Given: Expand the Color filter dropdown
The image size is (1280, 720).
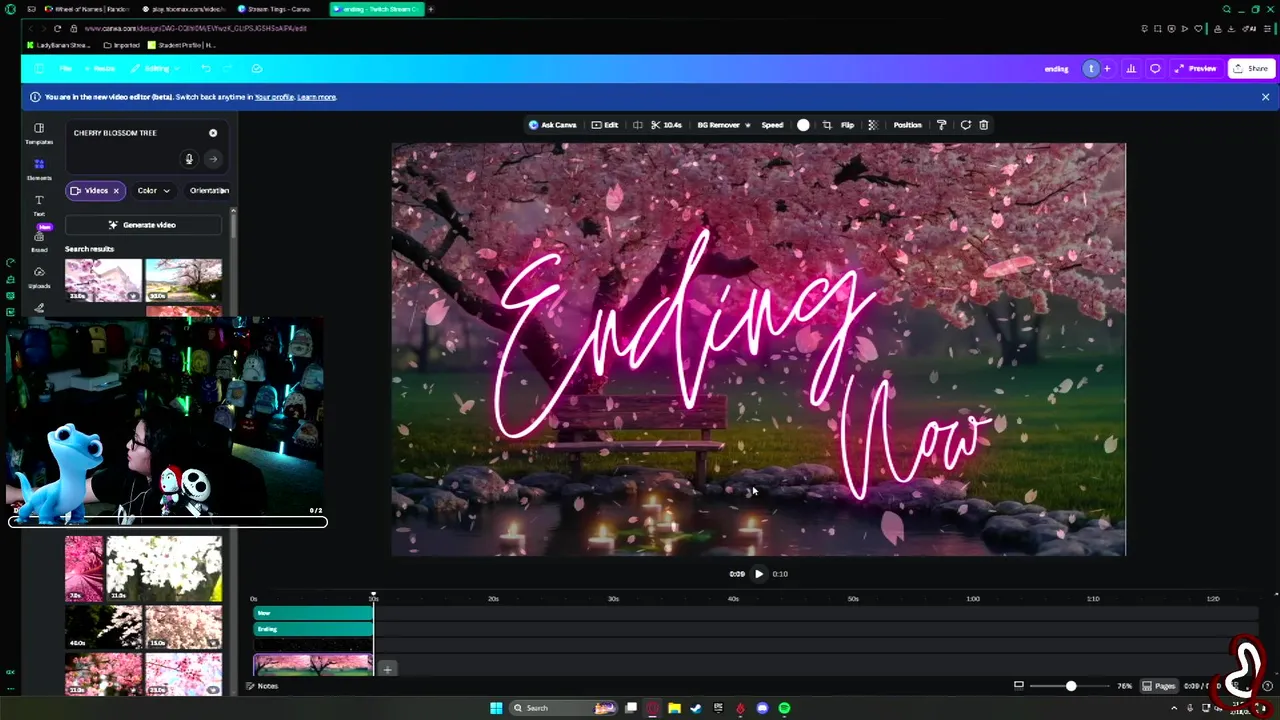Looking at the screenshot, I should click(x=153, y=190).
